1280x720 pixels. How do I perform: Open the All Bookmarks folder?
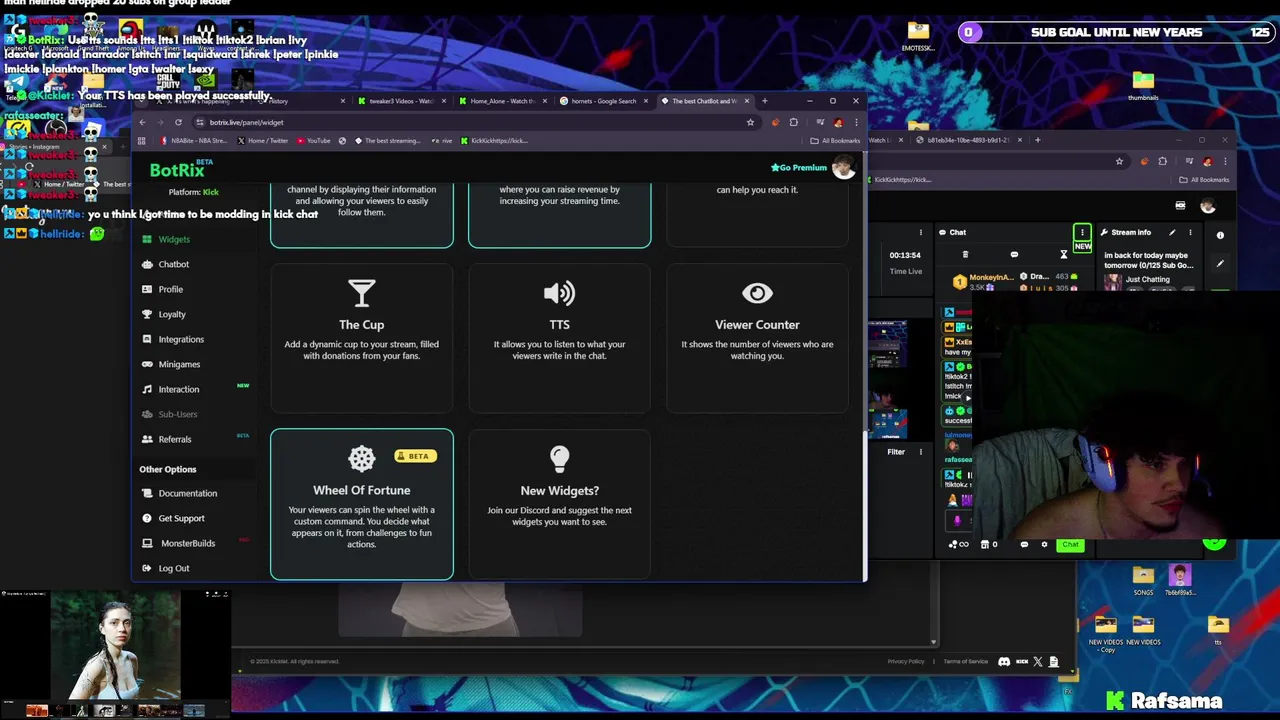[835, 141]
